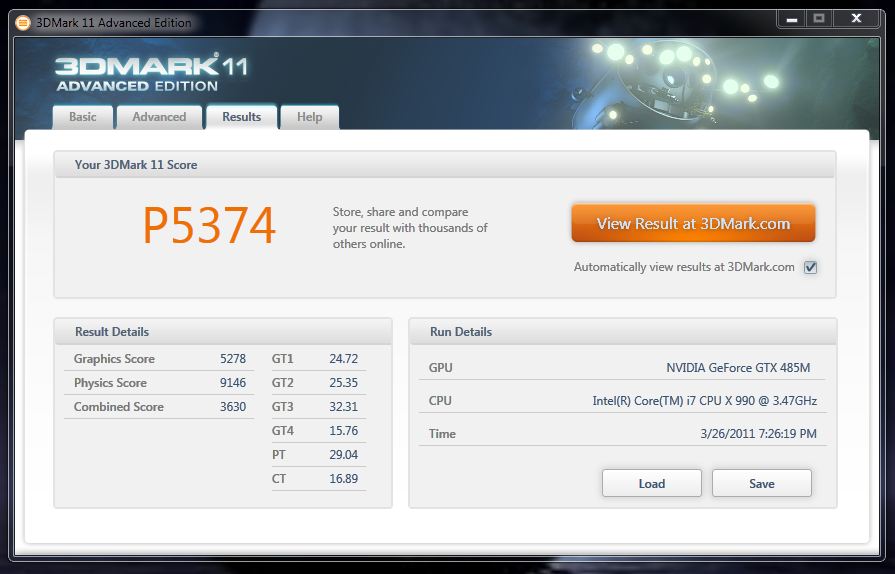Click the 3DMark 11 Advanced Edition logo

151,72
